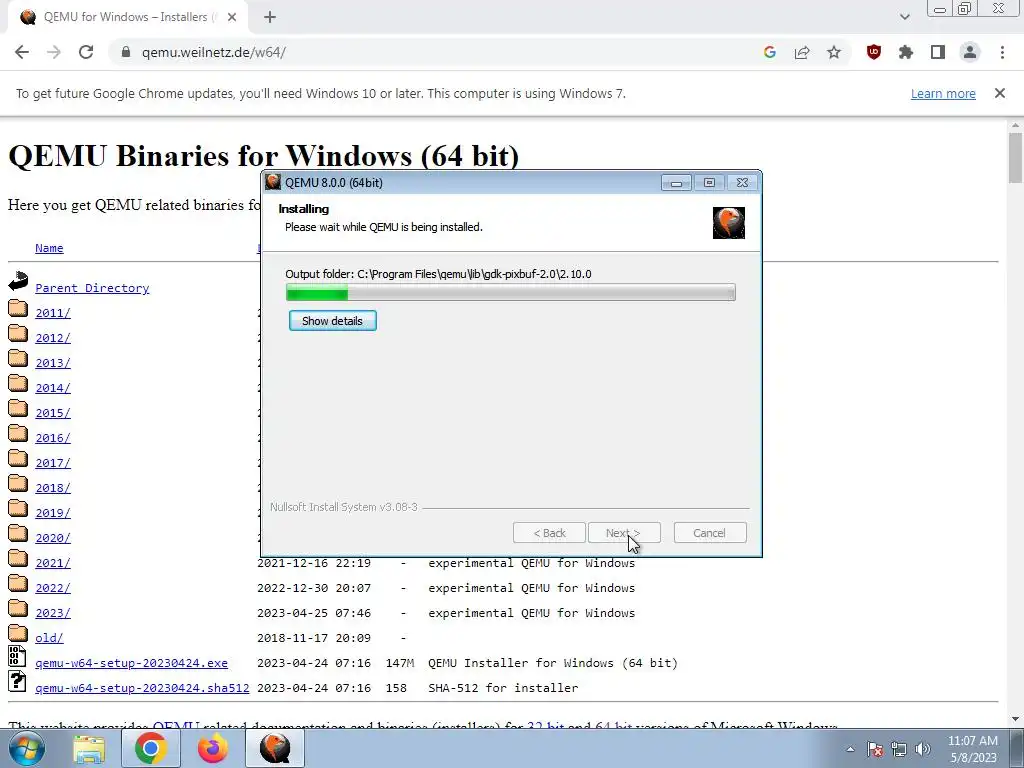Open the uBlock Origin extension icon
The height and width of the screenshot is (768, 1024).
[874, 52]
